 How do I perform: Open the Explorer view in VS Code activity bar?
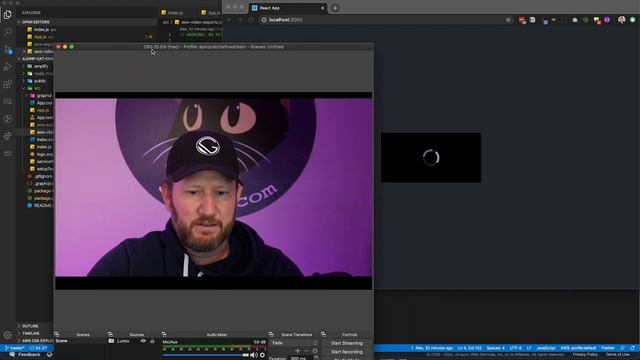click(8, 15)
